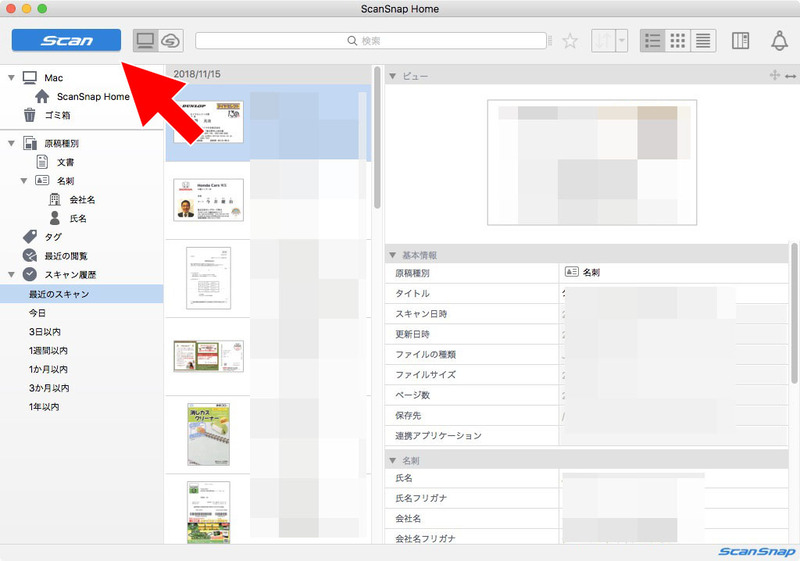Open the sort options dropdown arrow
The image size is (800, 561).
click(622, 41)
